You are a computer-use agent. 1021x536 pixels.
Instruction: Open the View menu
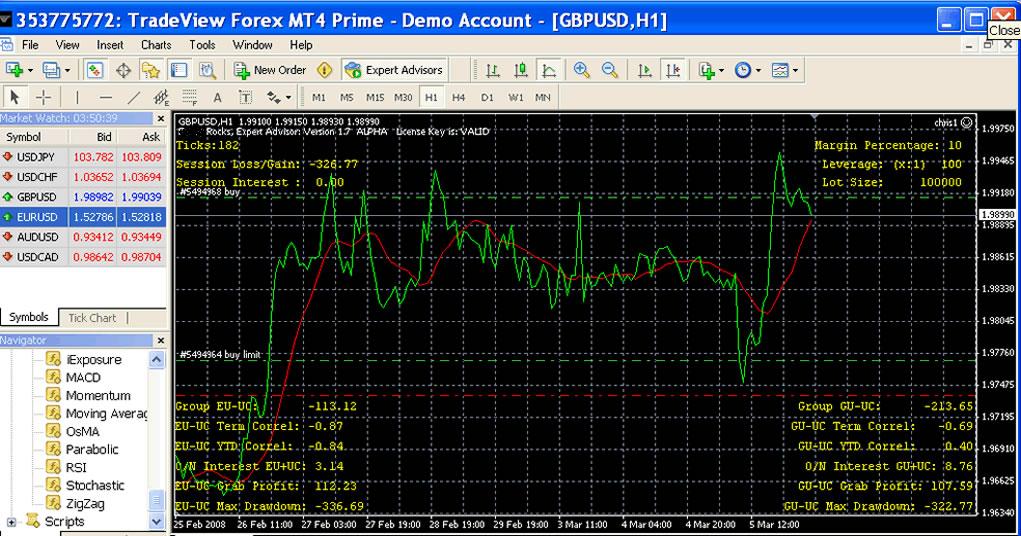67,45
